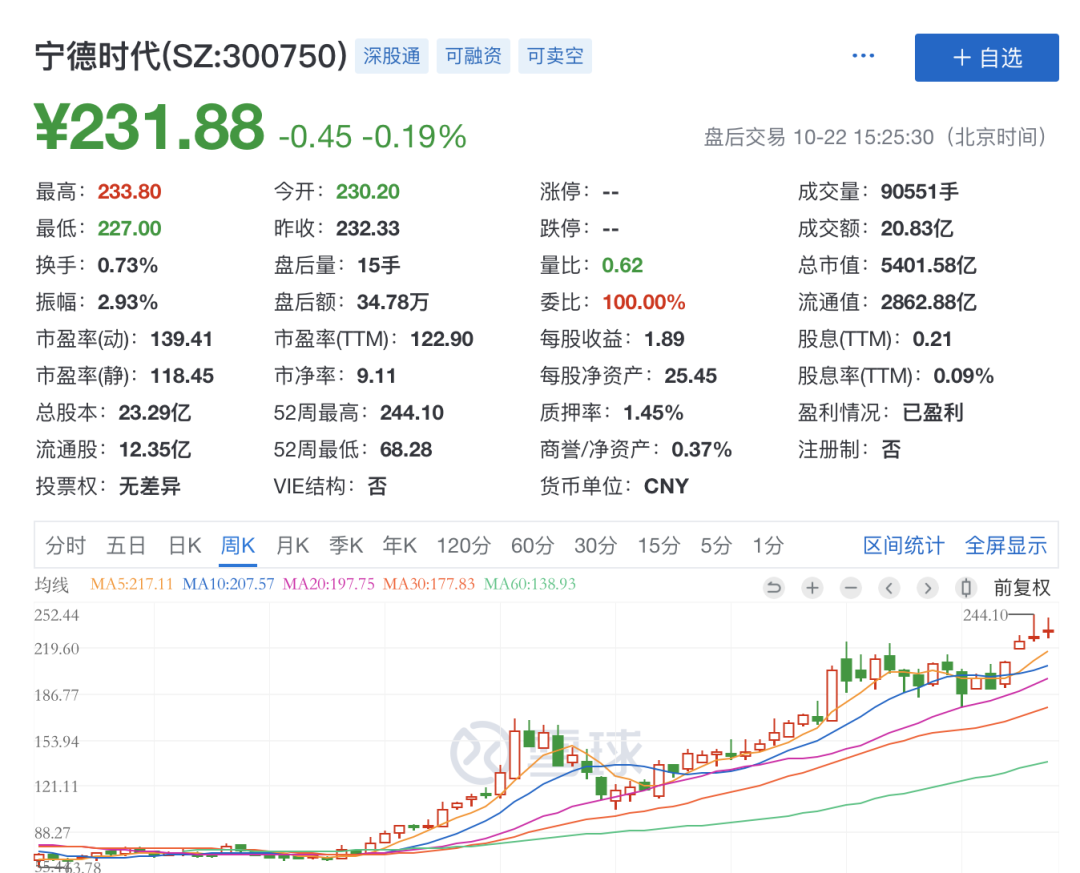
Task: Click the 总市值 value 5401.58亿
Action: click(x=928, y=265)
